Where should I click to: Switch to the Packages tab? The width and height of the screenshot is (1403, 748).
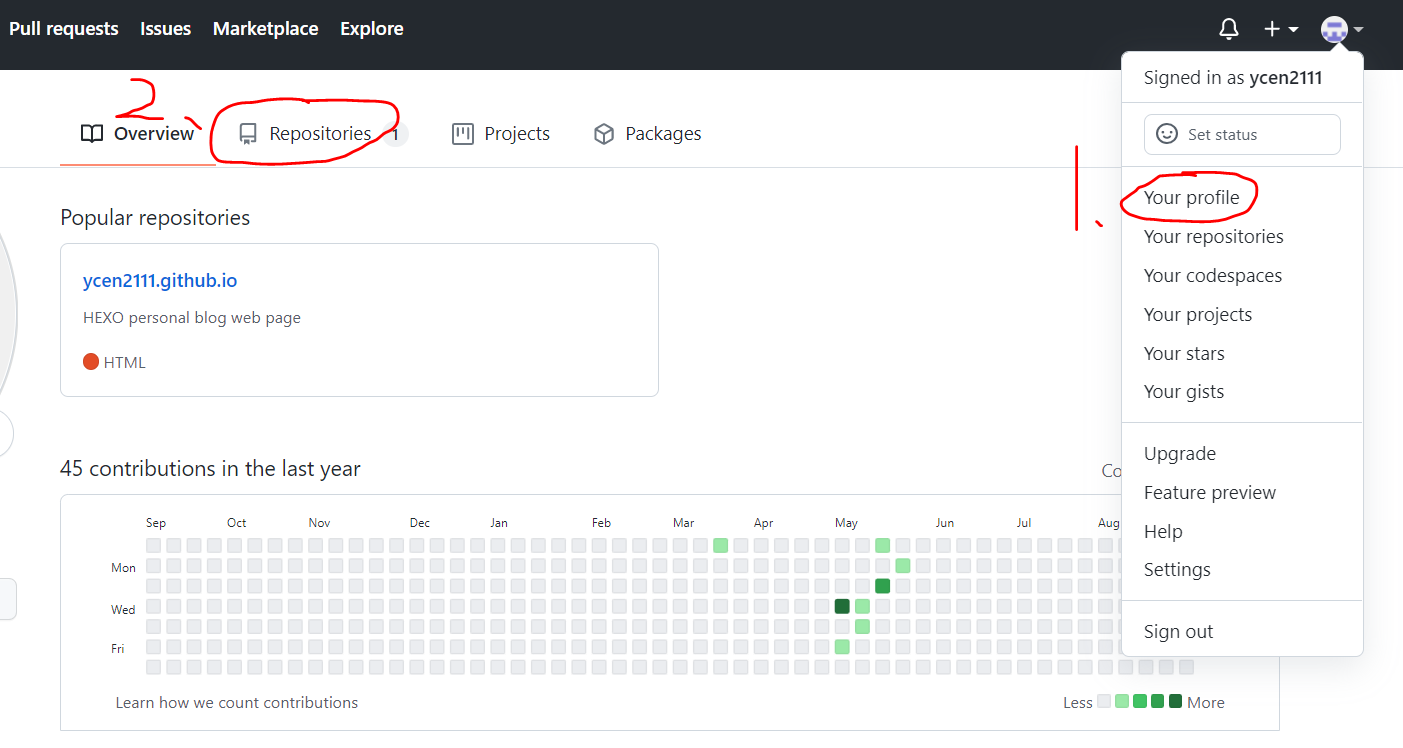tap(647, 134)
